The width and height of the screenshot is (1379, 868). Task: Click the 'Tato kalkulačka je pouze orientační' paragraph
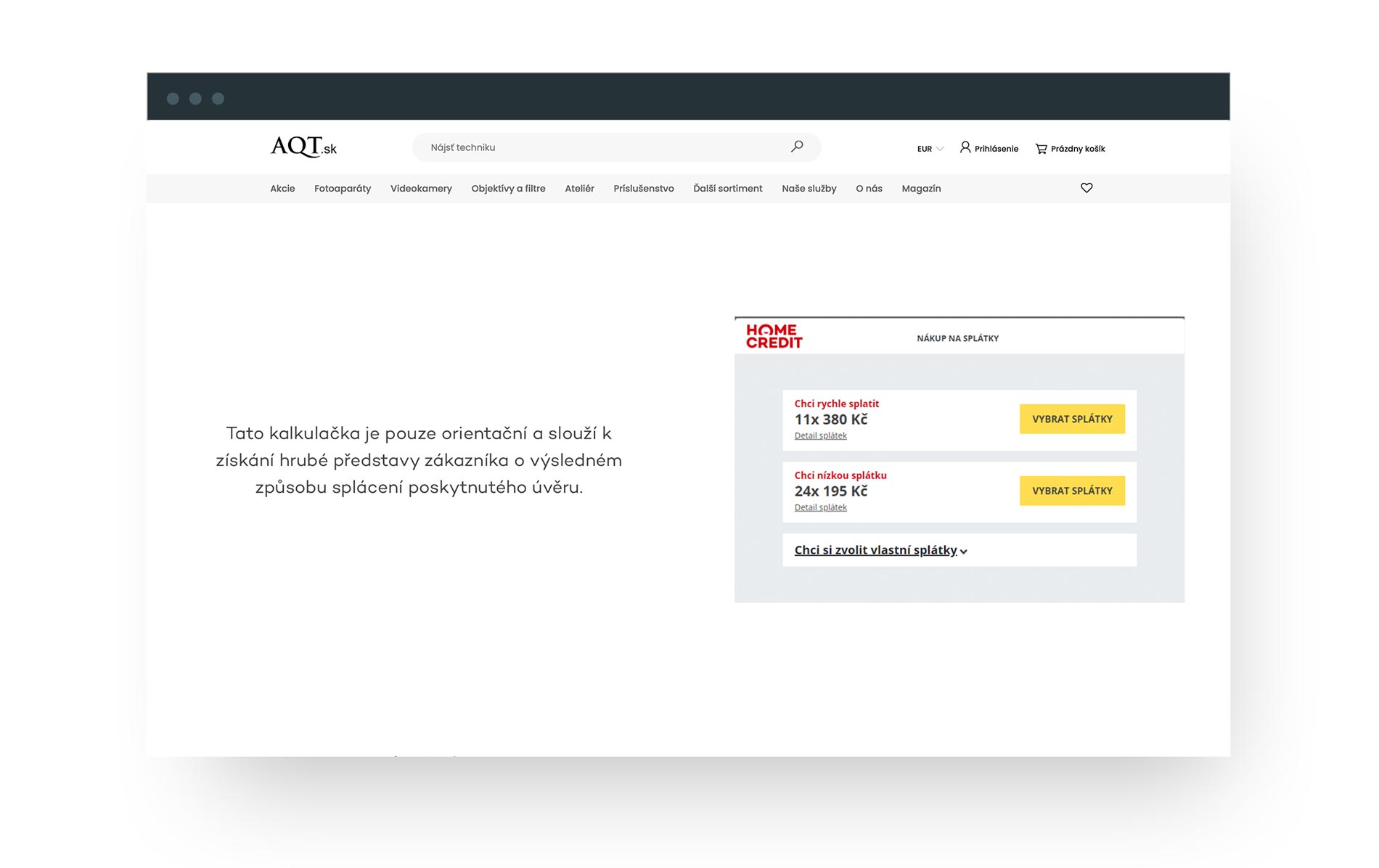[x=419, y=460]
